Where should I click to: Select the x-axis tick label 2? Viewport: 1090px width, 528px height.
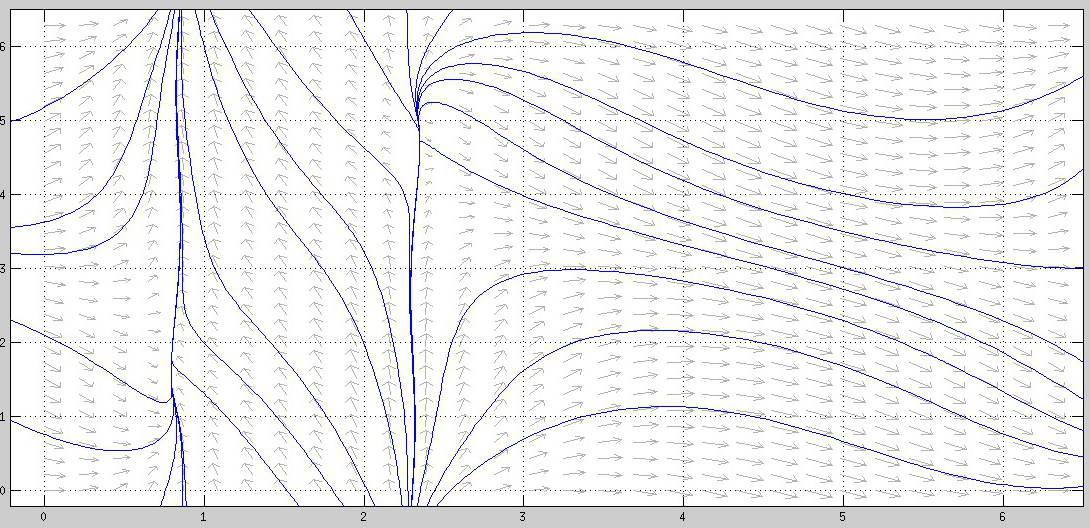click(x=364, y=517)
